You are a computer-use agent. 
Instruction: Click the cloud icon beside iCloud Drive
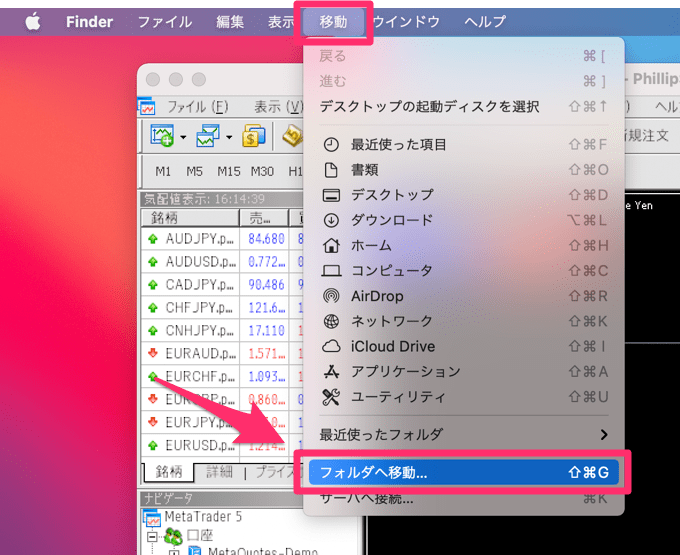[331, 346]
